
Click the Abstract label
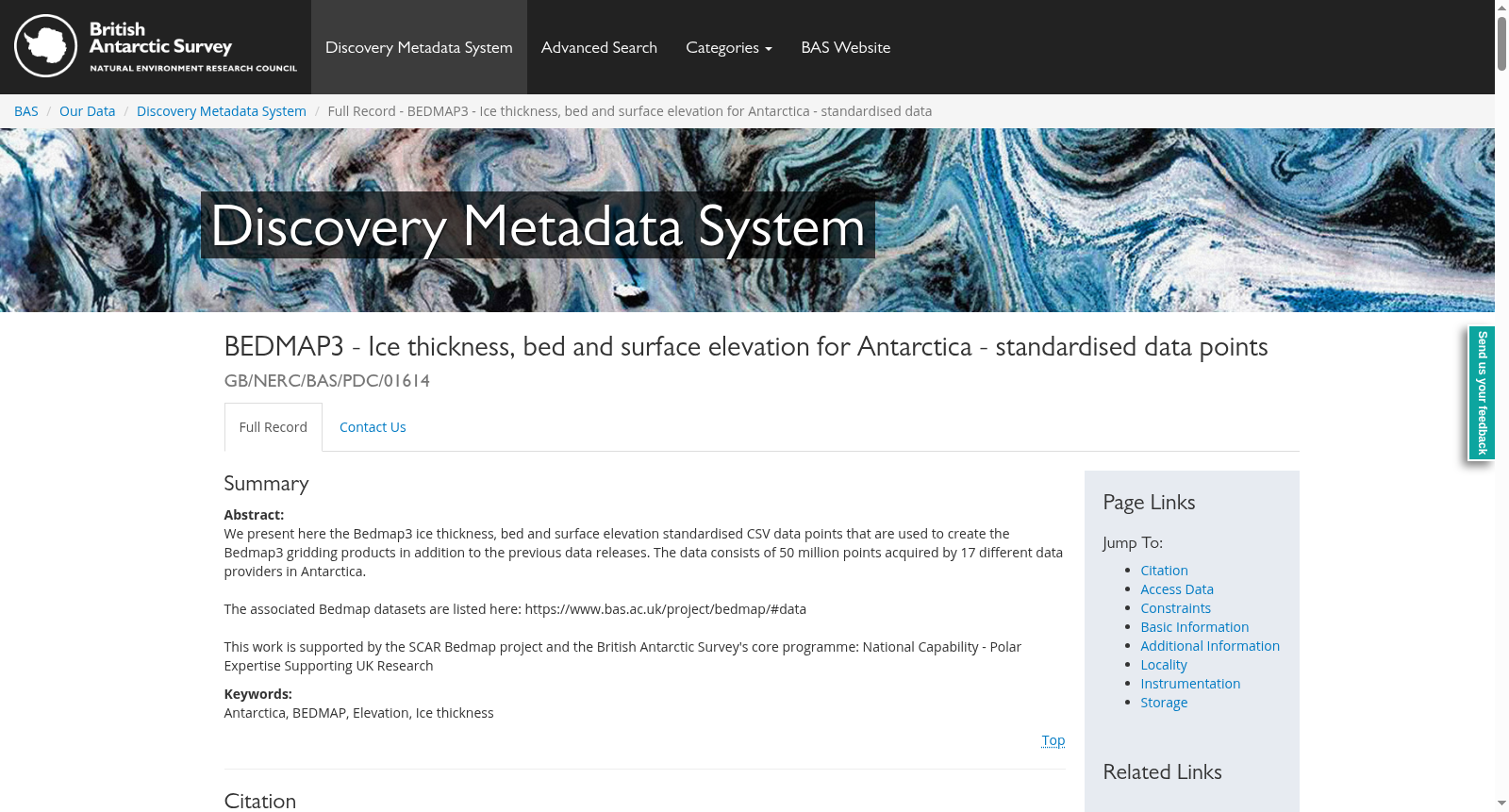(254, 515)
